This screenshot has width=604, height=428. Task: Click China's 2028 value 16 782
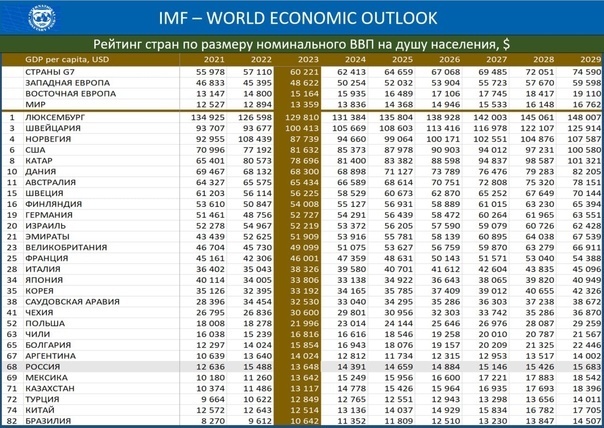tap(539, 410)
